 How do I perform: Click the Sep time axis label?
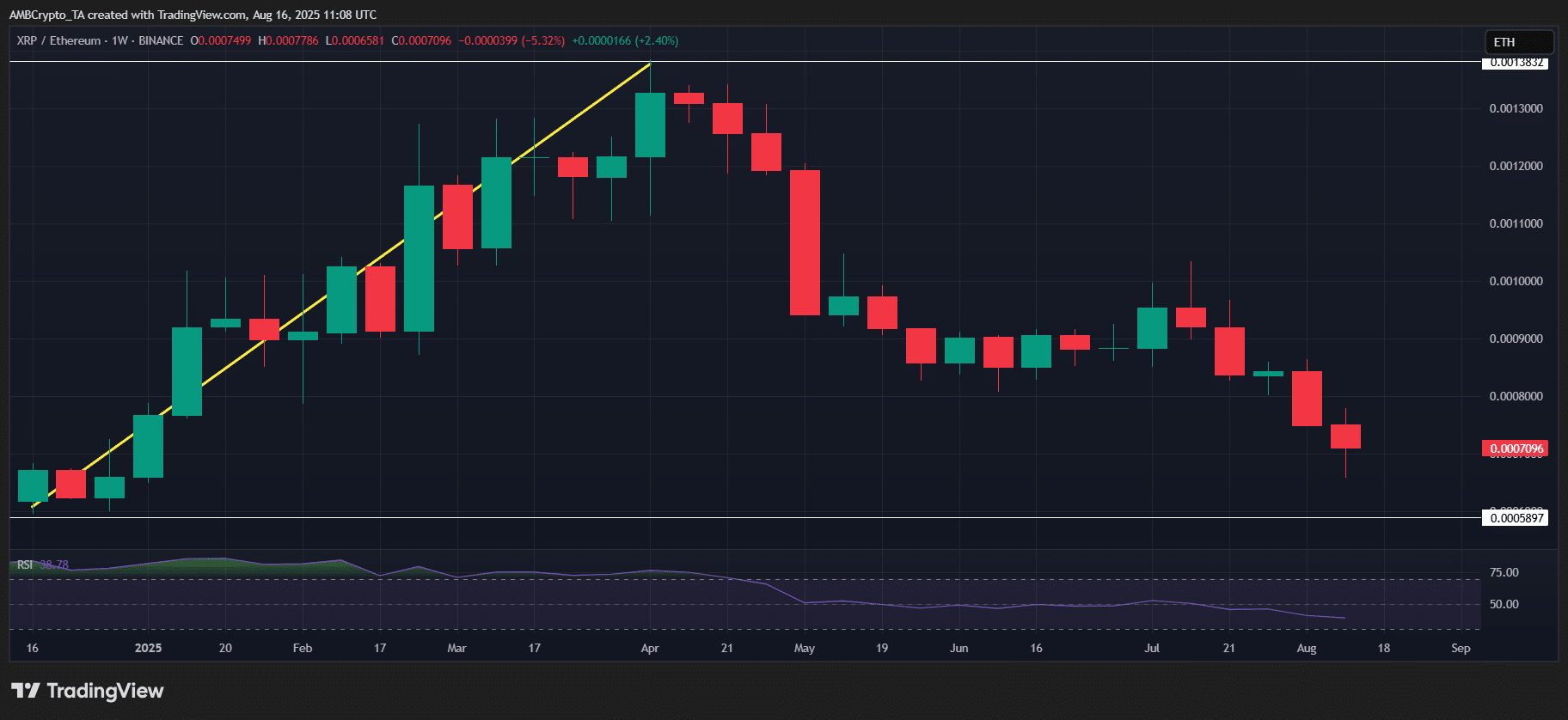click(1461, 648)
